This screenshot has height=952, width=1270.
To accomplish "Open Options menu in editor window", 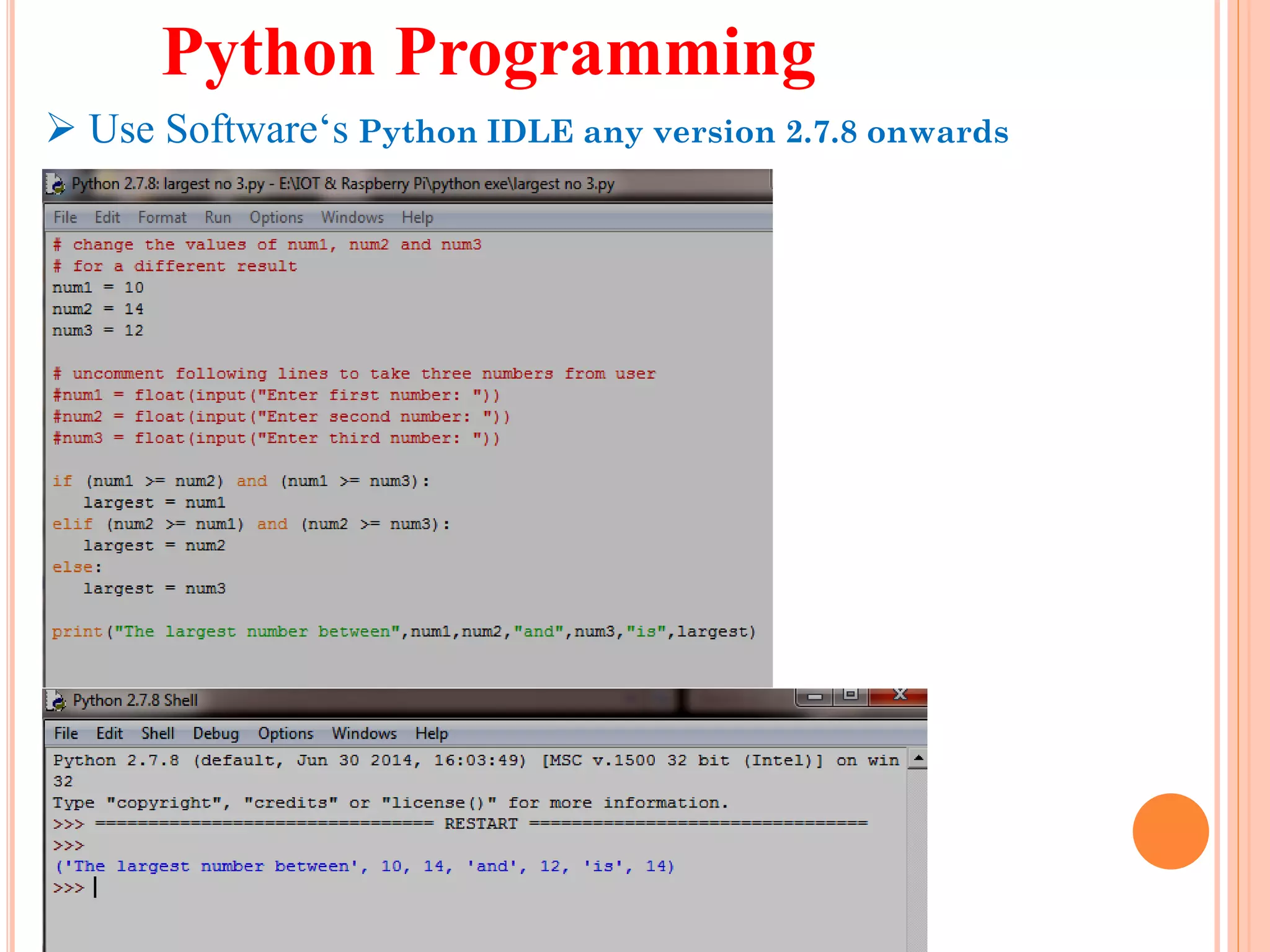I will tap(276, 218).
